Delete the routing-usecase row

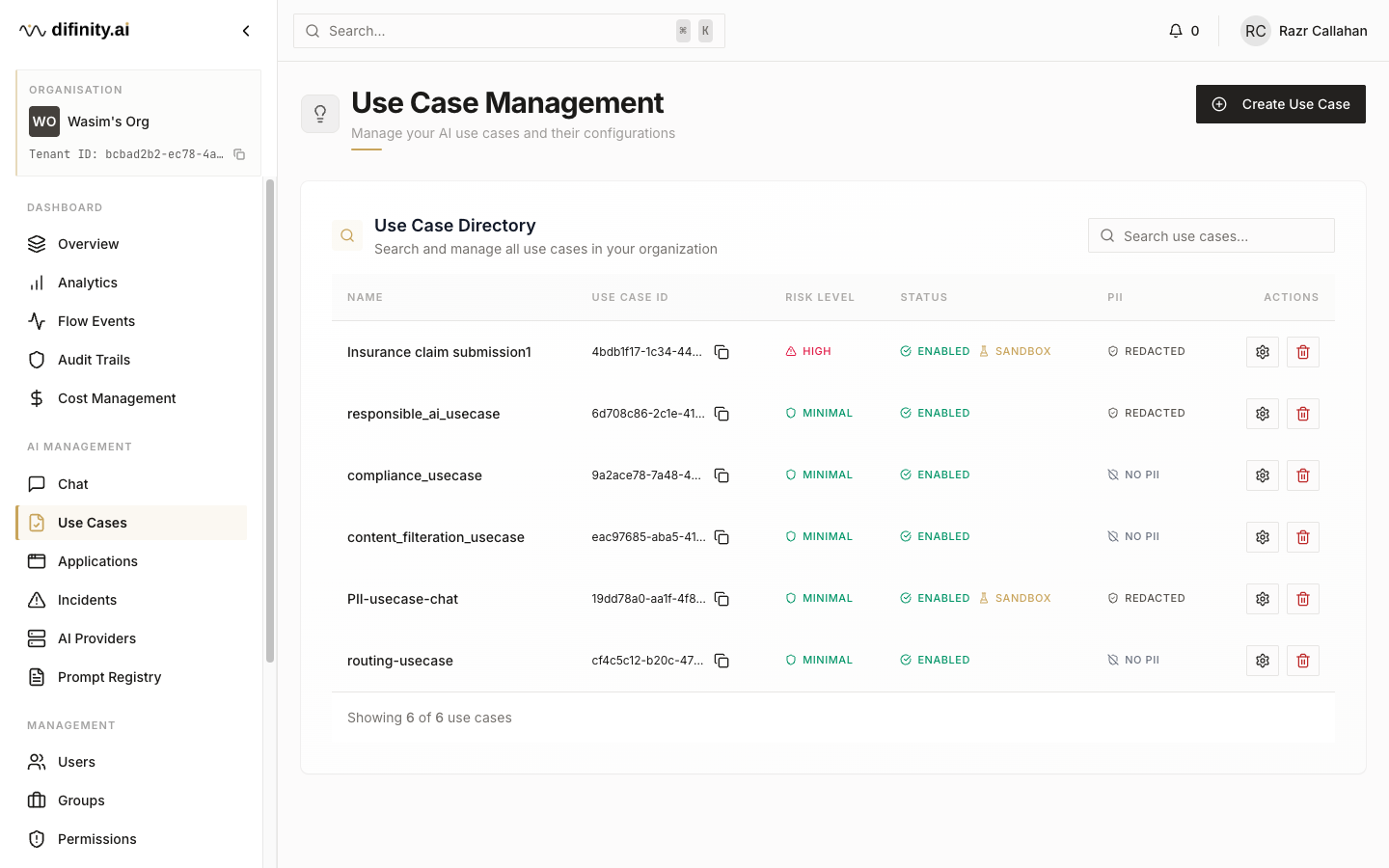pos(1303,661)
